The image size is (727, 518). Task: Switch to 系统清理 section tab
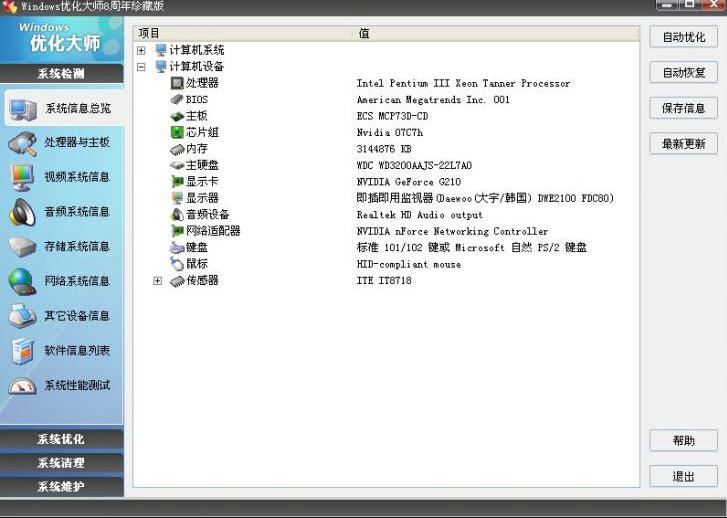pyautogui.click(x=61, y=463)
